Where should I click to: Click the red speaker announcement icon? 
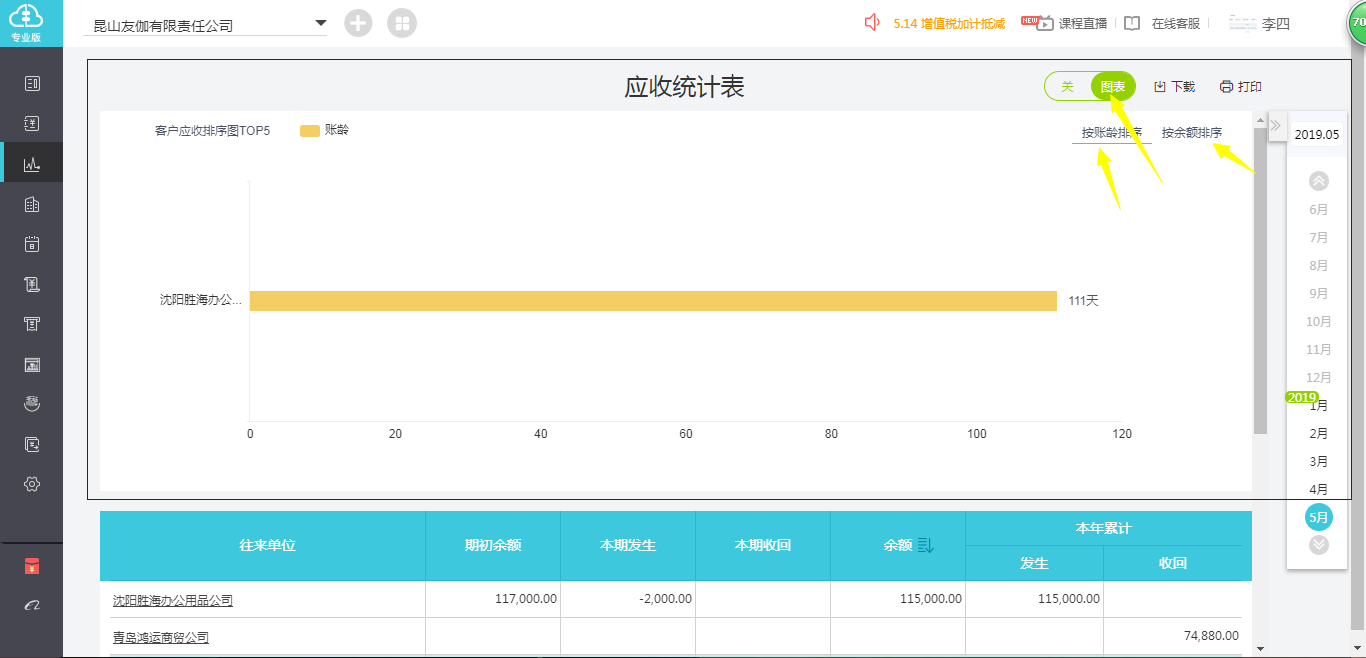pos(872,22)
